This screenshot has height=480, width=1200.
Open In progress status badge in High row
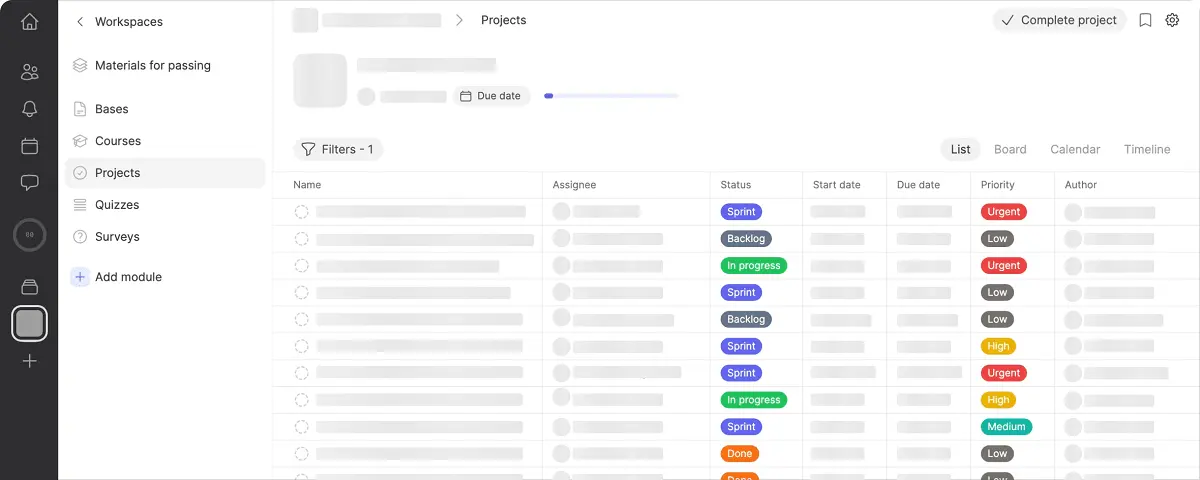coord(753,400)
